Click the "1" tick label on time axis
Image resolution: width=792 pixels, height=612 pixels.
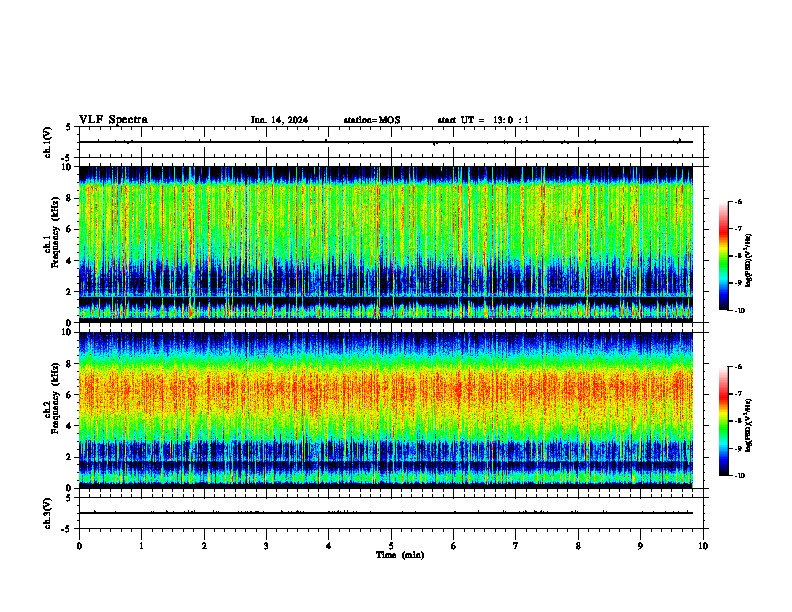(x=141, y=546)
